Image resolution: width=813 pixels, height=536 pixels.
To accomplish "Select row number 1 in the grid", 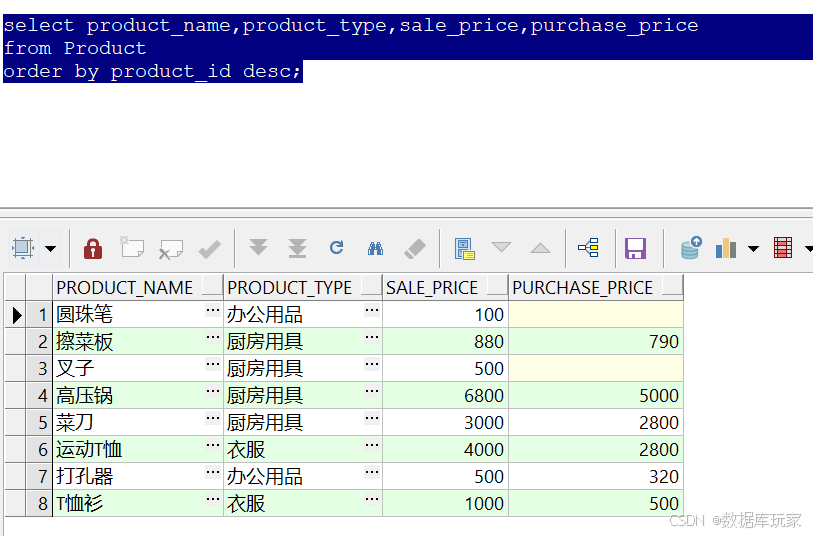I will tap(39, 315).
